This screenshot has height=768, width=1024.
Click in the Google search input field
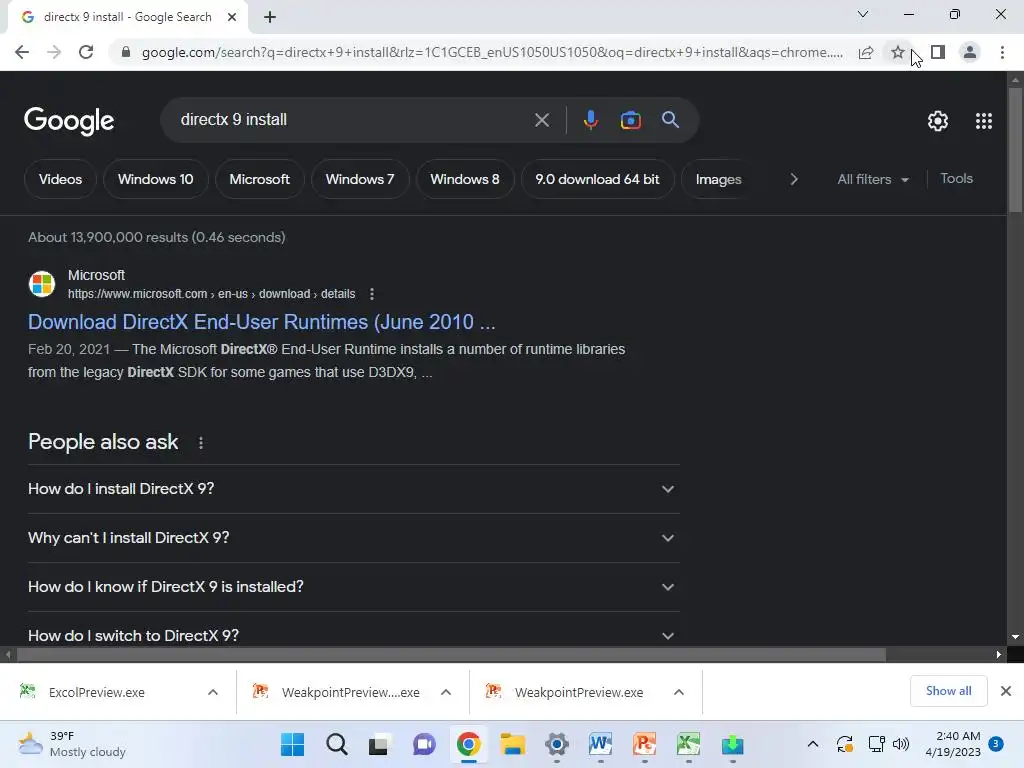pos(351,120)
